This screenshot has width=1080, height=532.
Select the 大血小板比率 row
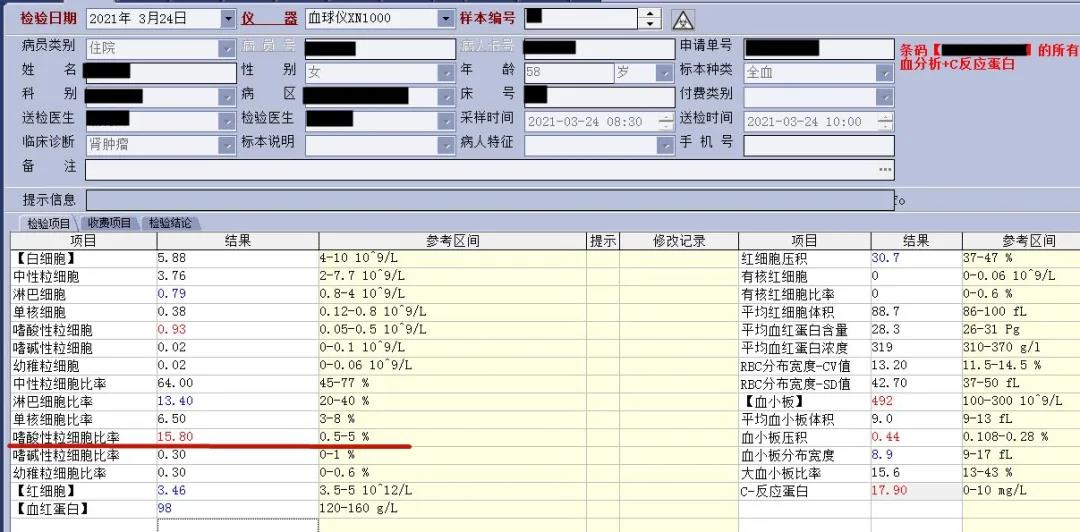pos(909,473)
